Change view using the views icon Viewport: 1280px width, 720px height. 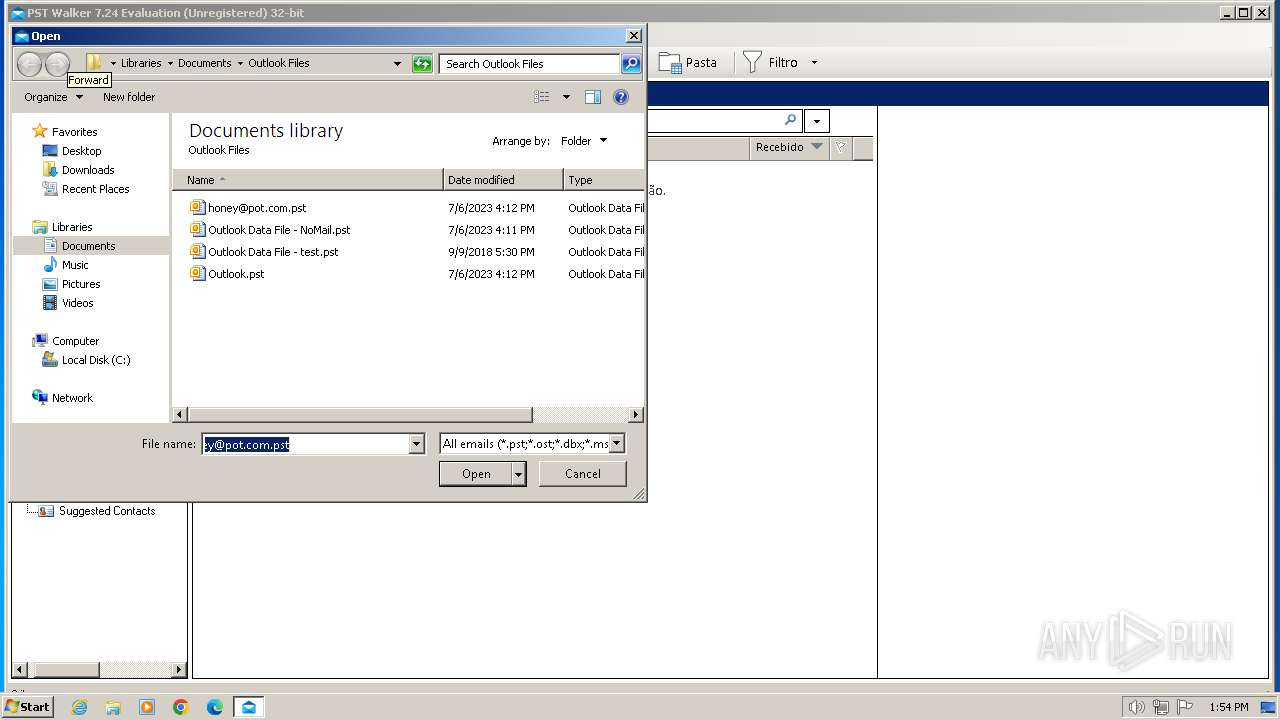(541, 97)
